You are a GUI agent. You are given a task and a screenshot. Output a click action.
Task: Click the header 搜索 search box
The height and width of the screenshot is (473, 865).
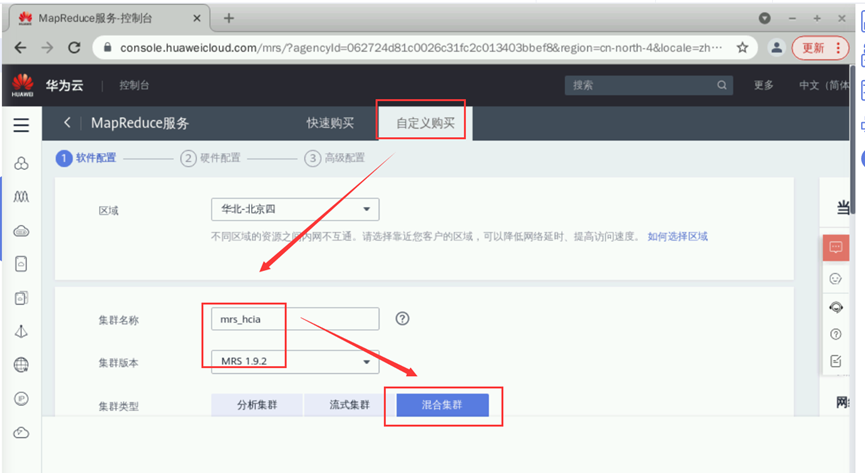[x=649, y=85]
